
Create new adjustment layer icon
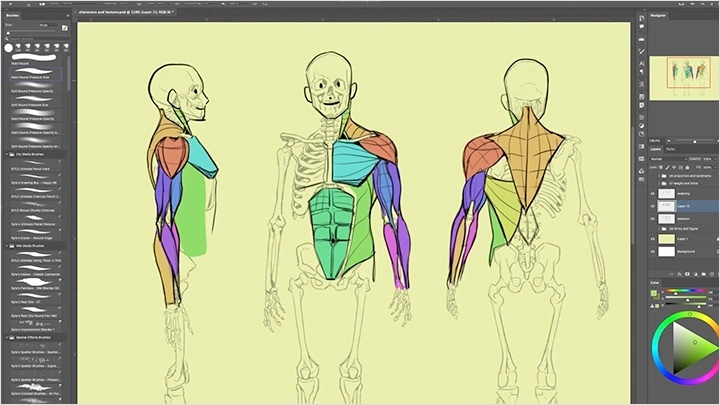pos(695,274)
